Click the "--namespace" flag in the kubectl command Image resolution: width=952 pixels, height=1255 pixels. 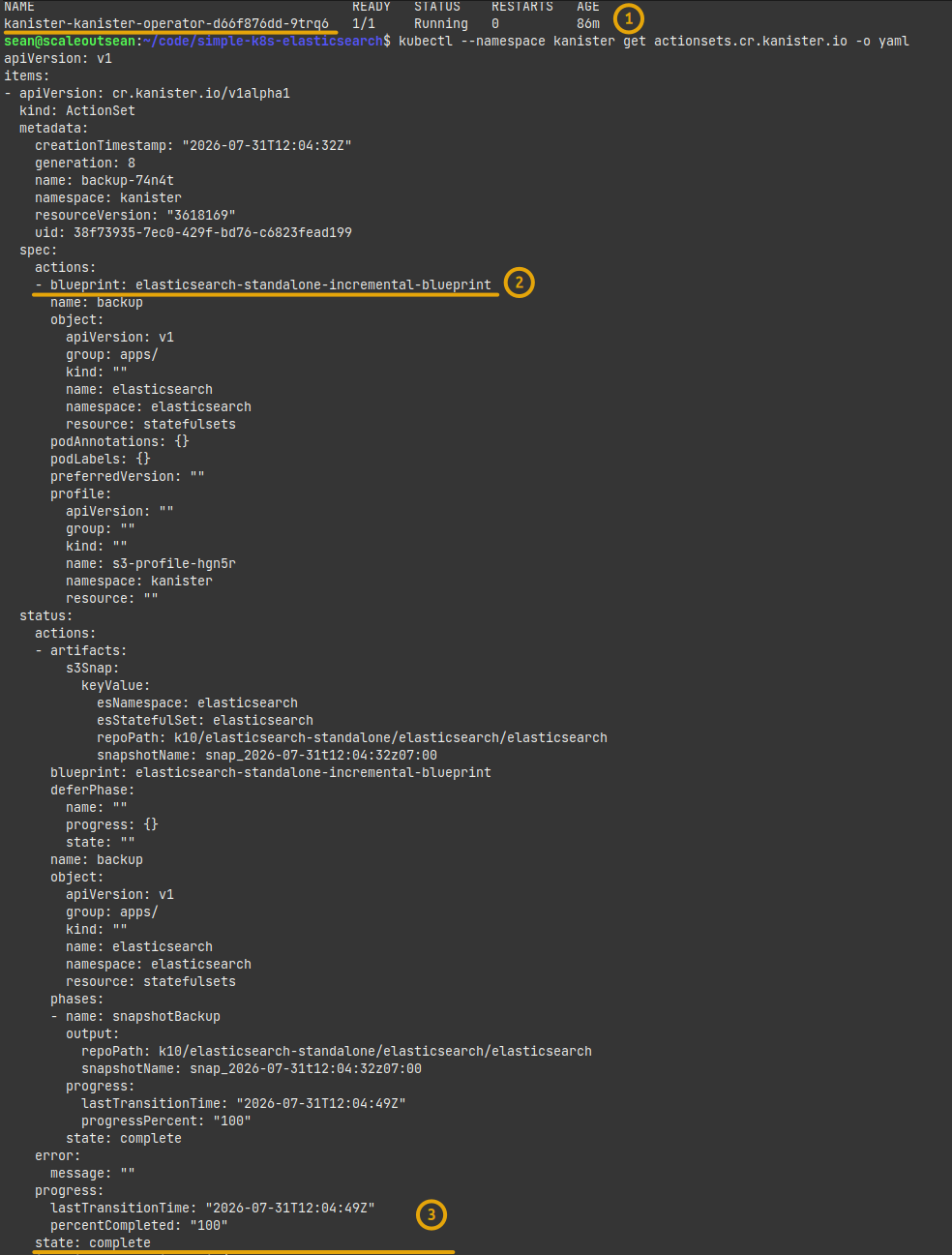pyautogui.click(x=503, y=41)
